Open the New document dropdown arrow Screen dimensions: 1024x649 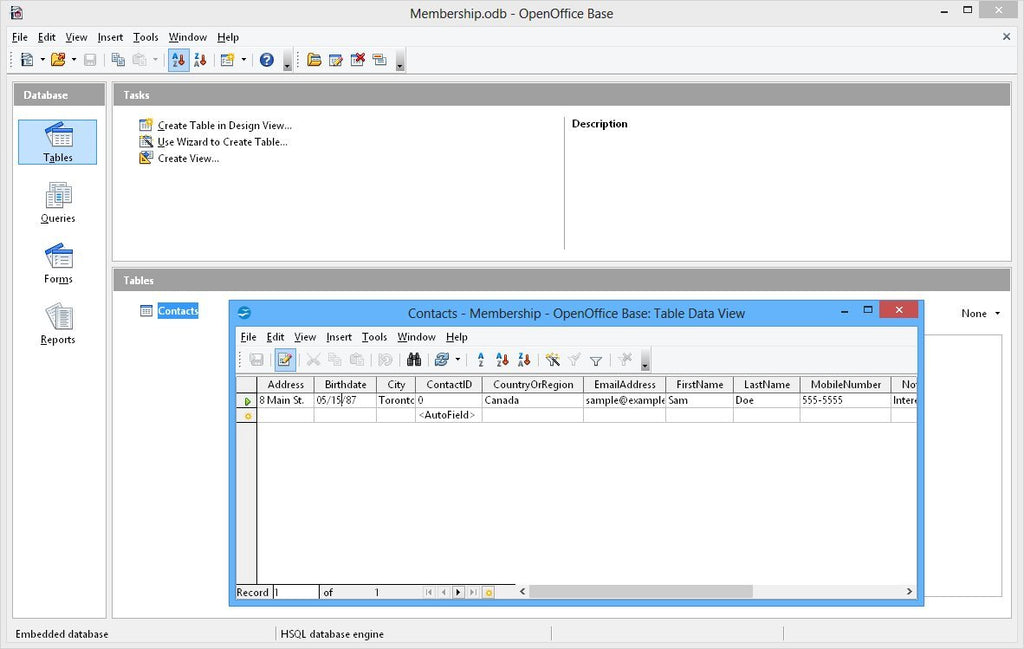[42, 60]
